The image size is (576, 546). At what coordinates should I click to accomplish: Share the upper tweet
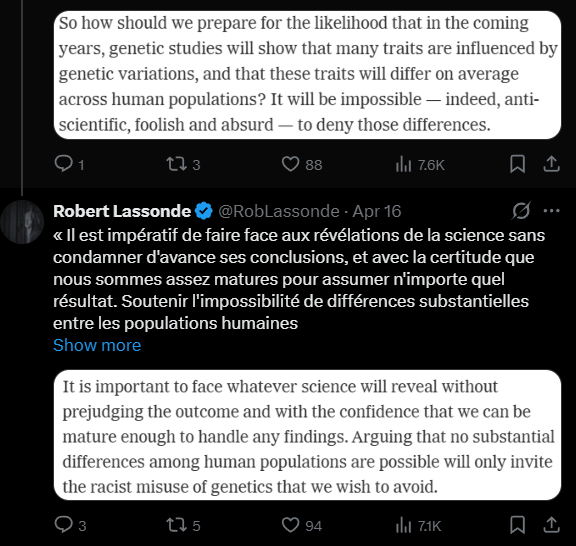[x=551, y=164]
